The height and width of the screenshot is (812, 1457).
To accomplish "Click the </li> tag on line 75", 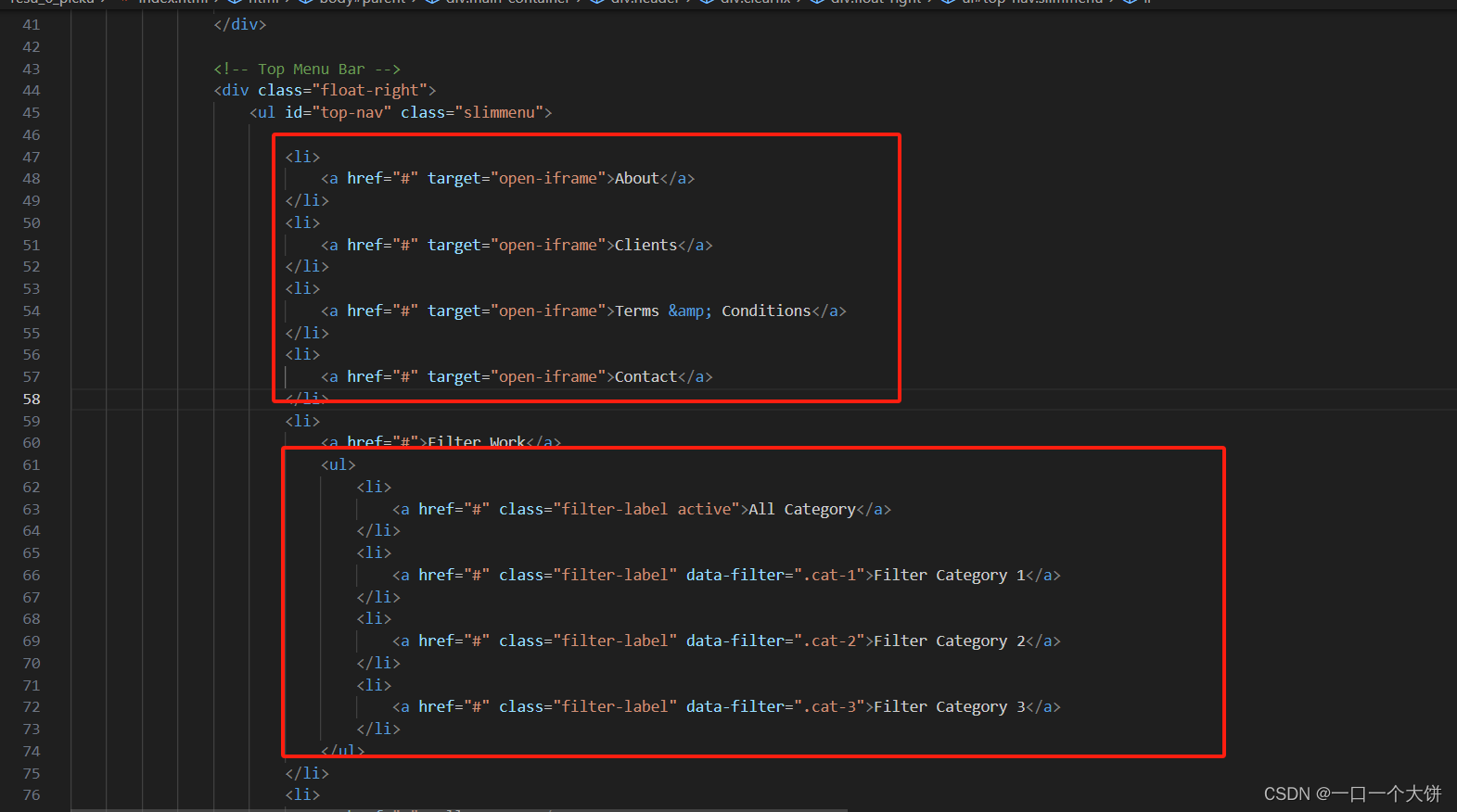I will click(307, 773).
